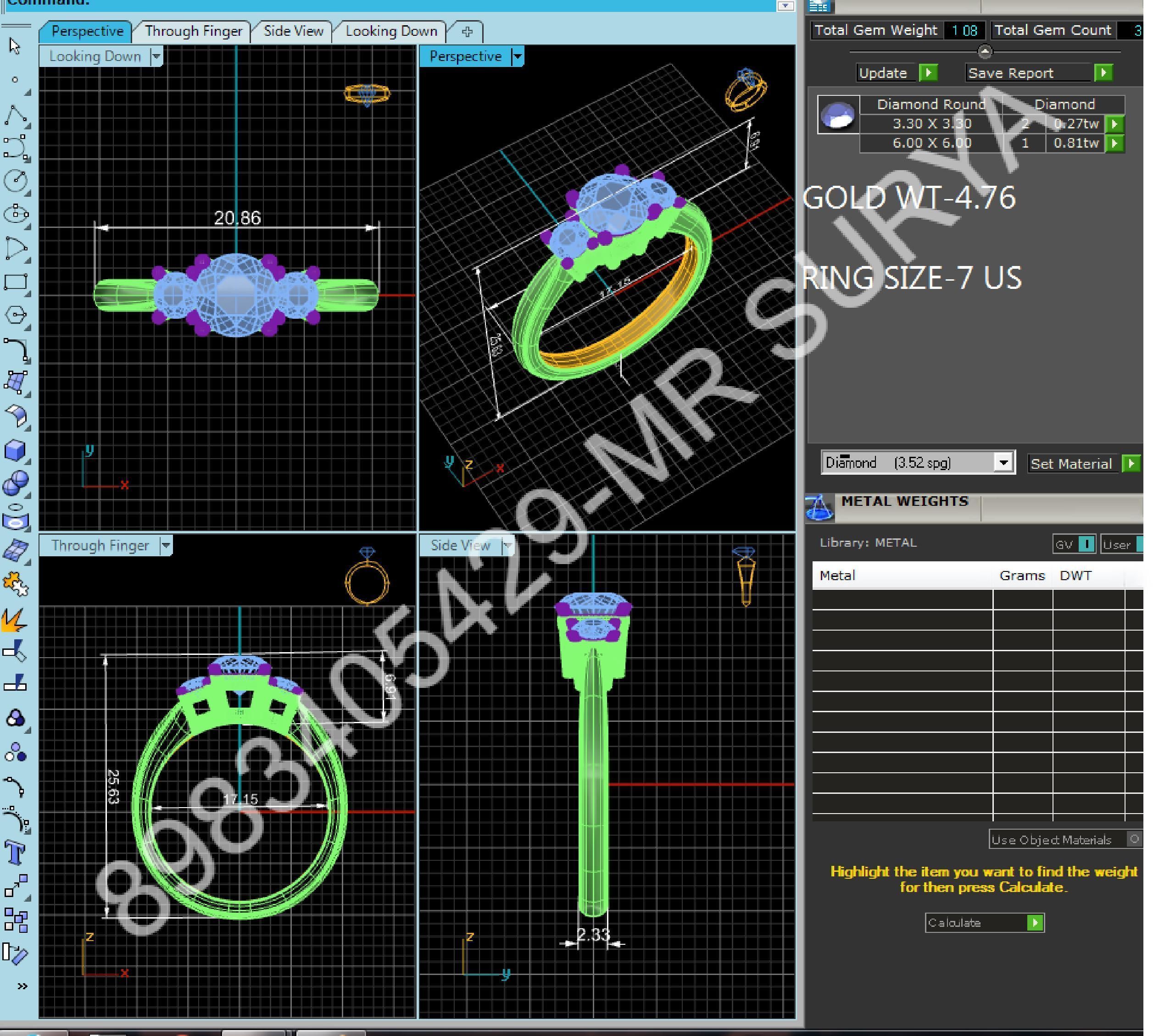Select the Fillet surface tool
Screen dimensions: 1170x1036
coord(16,416)
